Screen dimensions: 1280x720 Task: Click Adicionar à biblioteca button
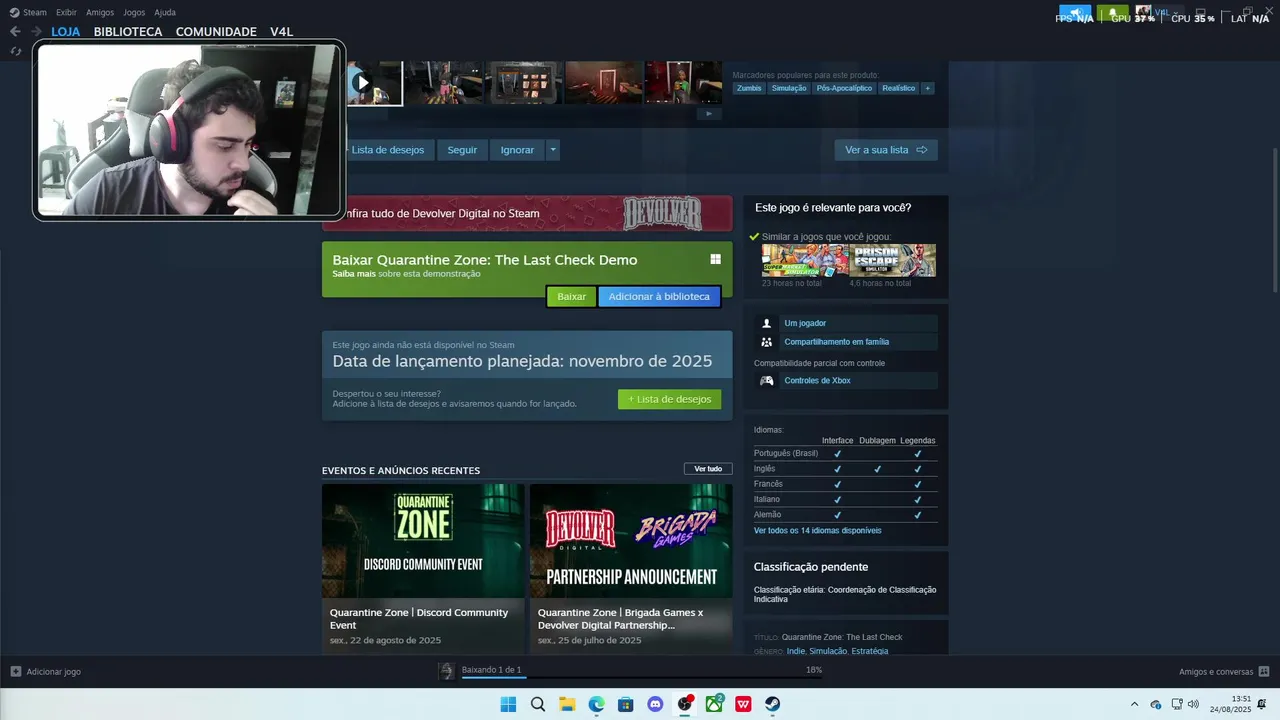[x=659, y=297]
